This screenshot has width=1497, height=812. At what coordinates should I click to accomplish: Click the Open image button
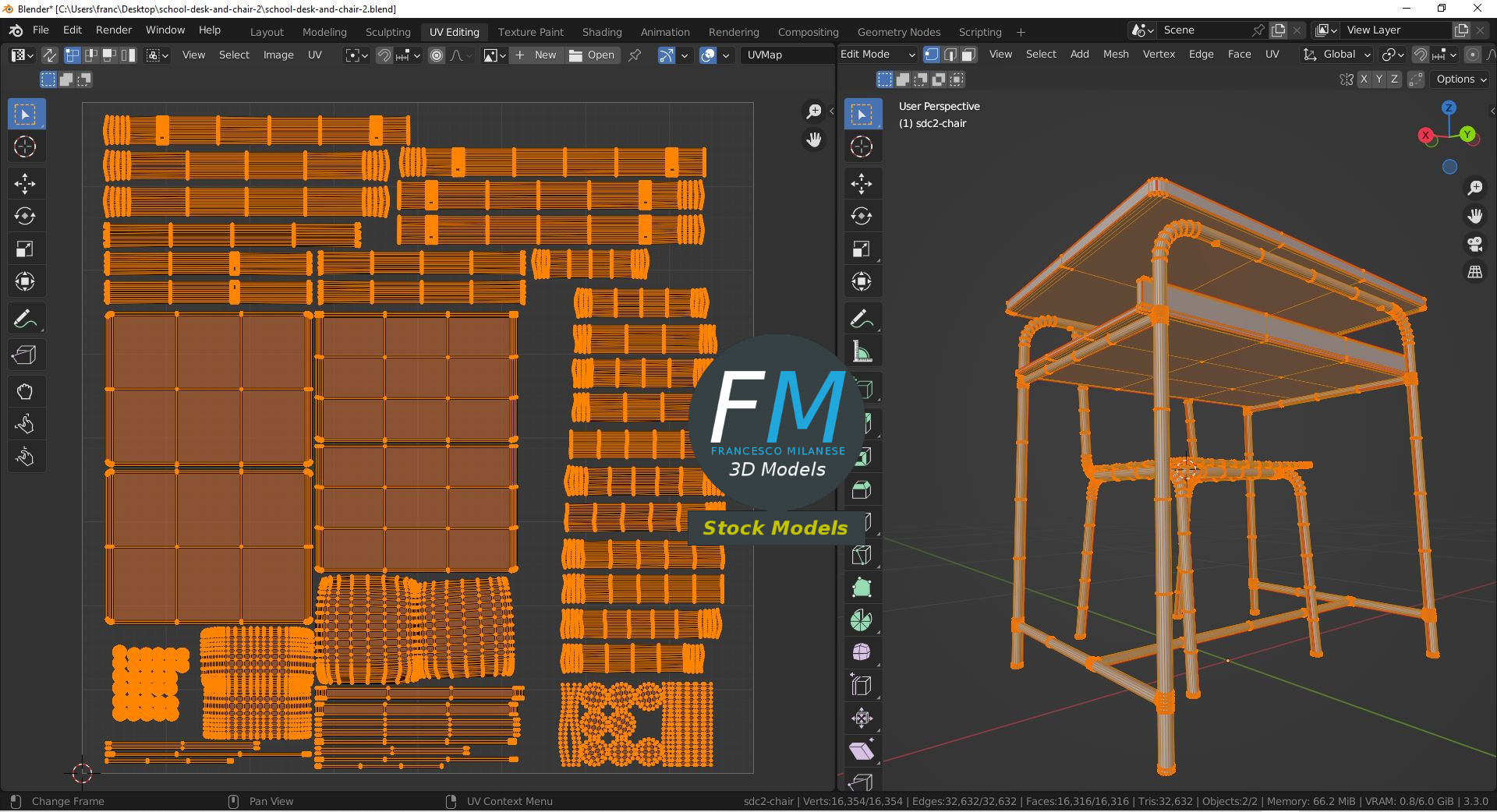click(592, 55)
